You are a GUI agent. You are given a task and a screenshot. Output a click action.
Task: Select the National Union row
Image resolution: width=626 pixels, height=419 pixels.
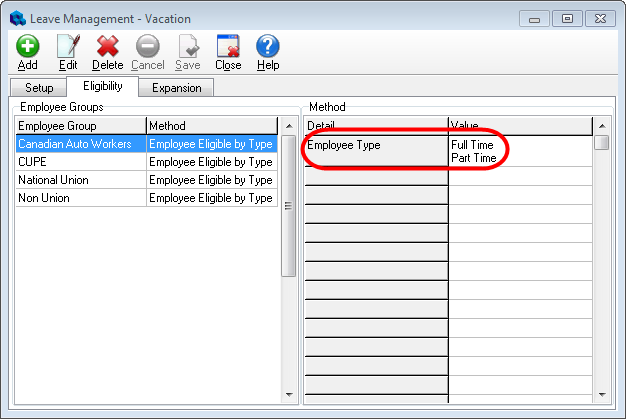click(x=80, y=180)
